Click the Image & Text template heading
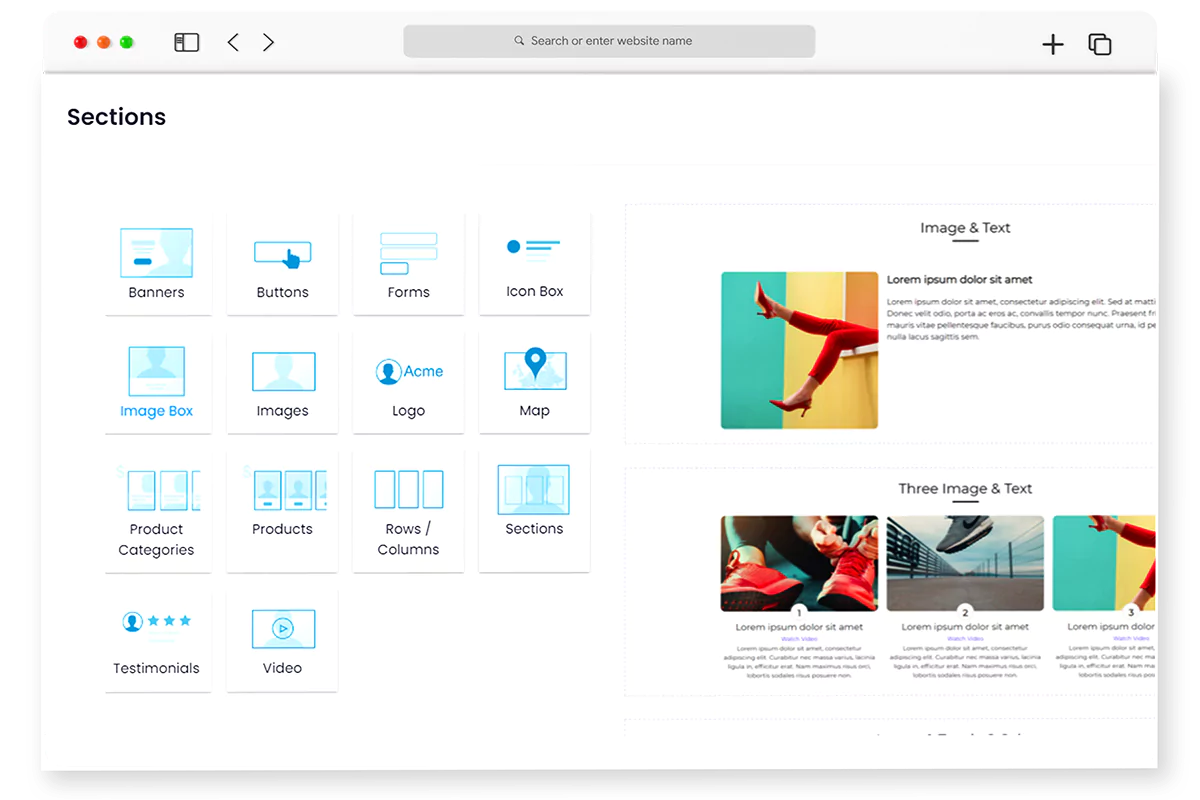 (965, 228)
